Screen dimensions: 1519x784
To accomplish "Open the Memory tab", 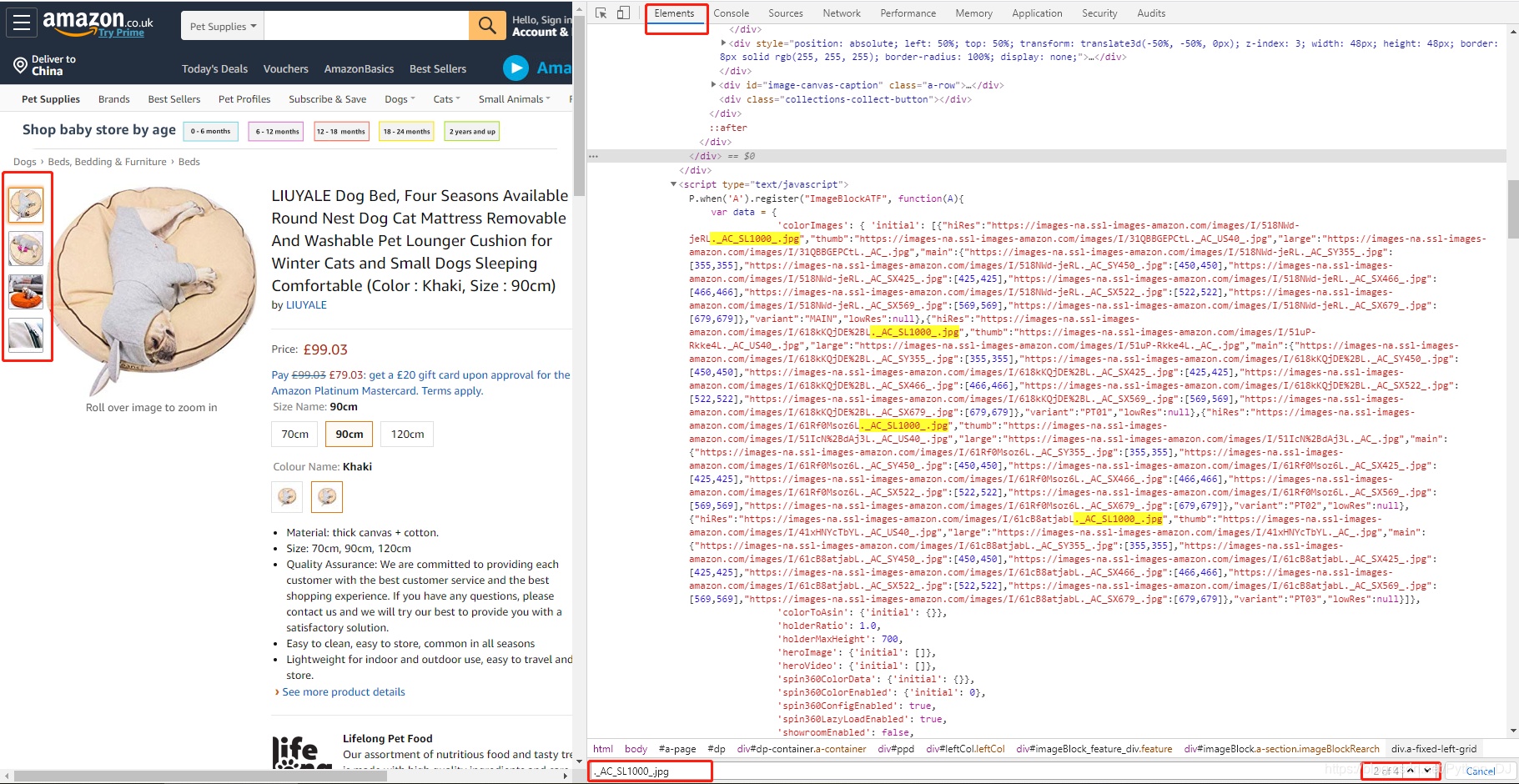I will click(x=973, y=13).
